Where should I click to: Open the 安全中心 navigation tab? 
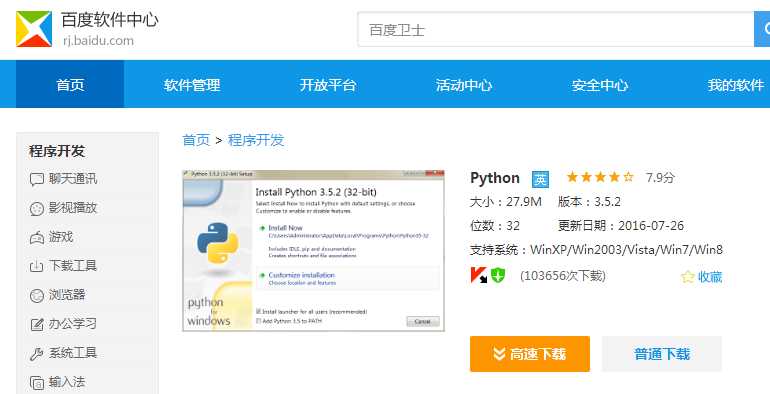(600, 84)
